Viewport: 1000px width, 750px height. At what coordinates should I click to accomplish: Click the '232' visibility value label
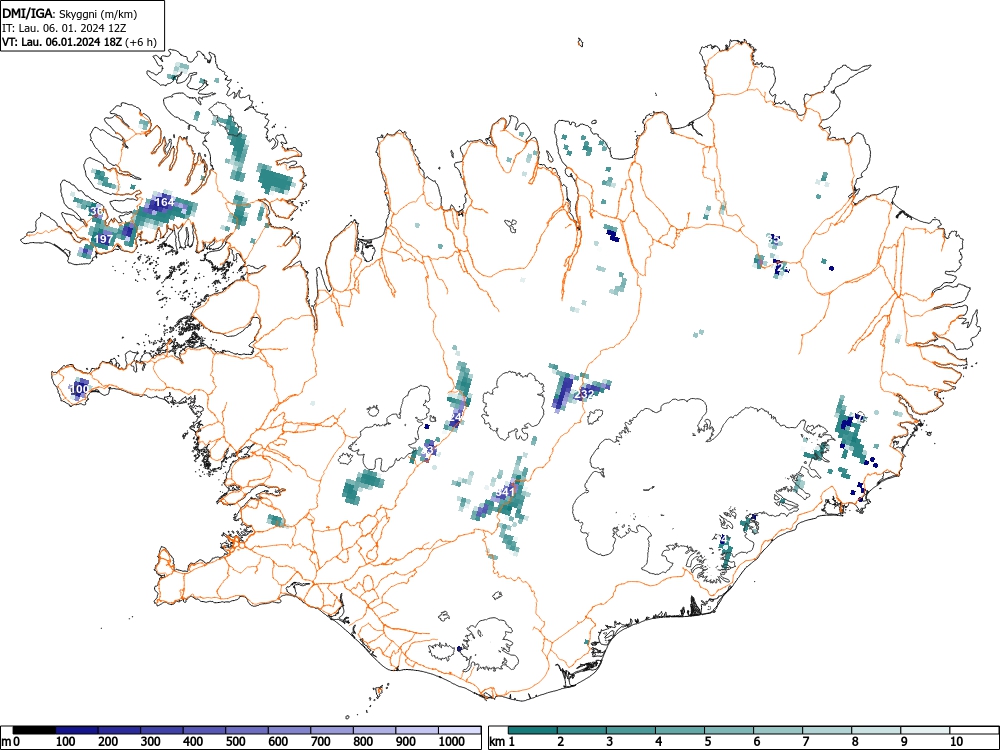point(584,395)
